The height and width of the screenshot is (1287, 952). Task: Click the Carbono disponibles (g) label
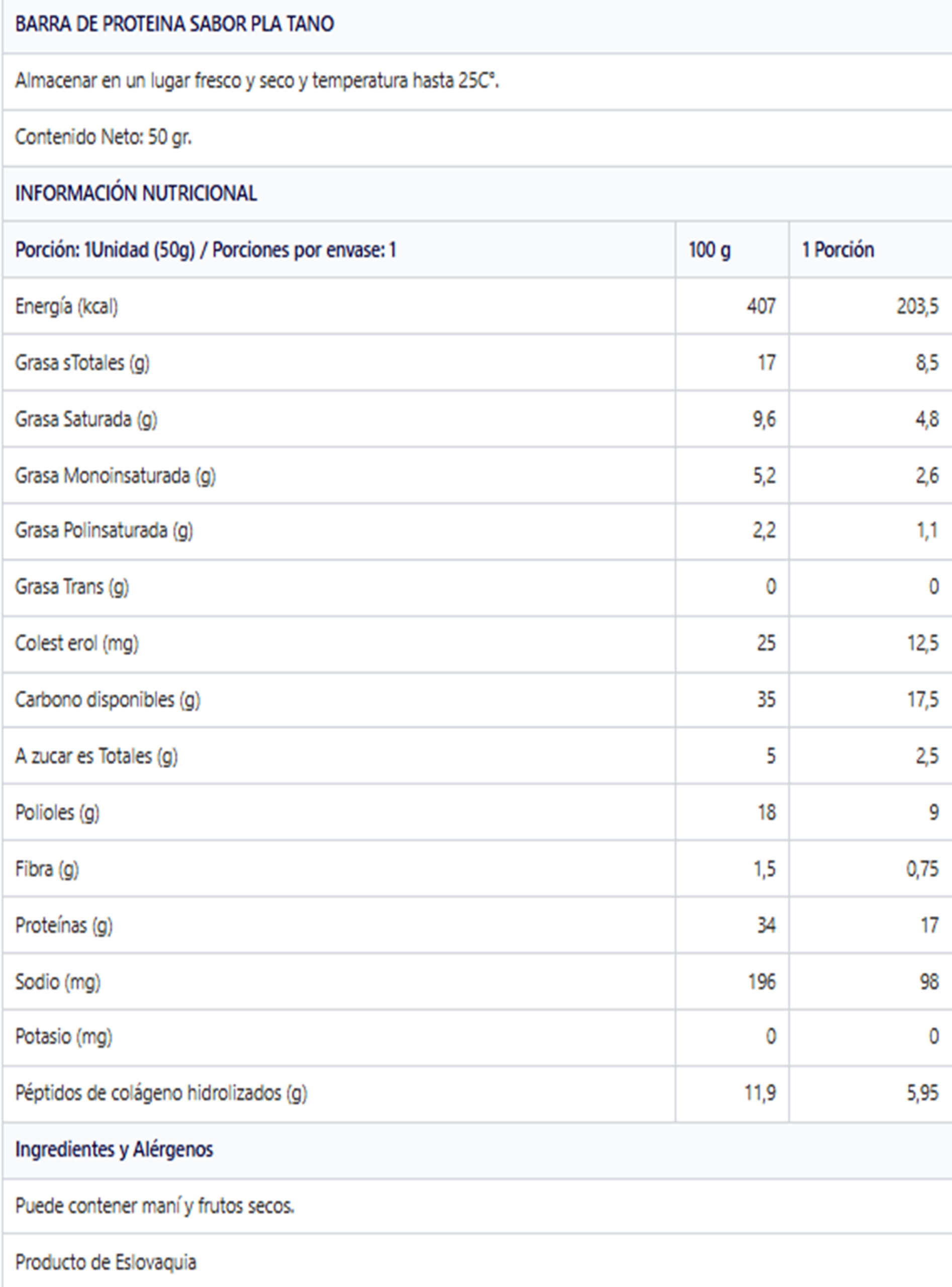(108, 700)
